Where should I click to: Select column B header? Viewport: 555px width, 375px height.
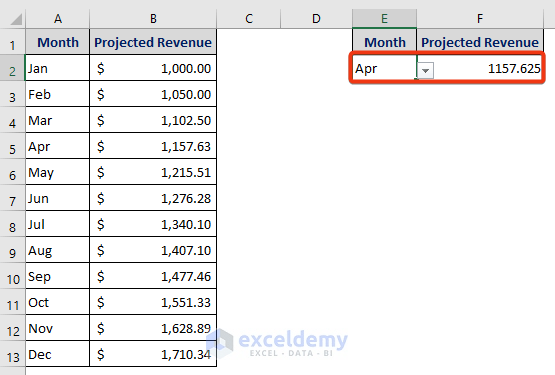click(x=153, y=18)
